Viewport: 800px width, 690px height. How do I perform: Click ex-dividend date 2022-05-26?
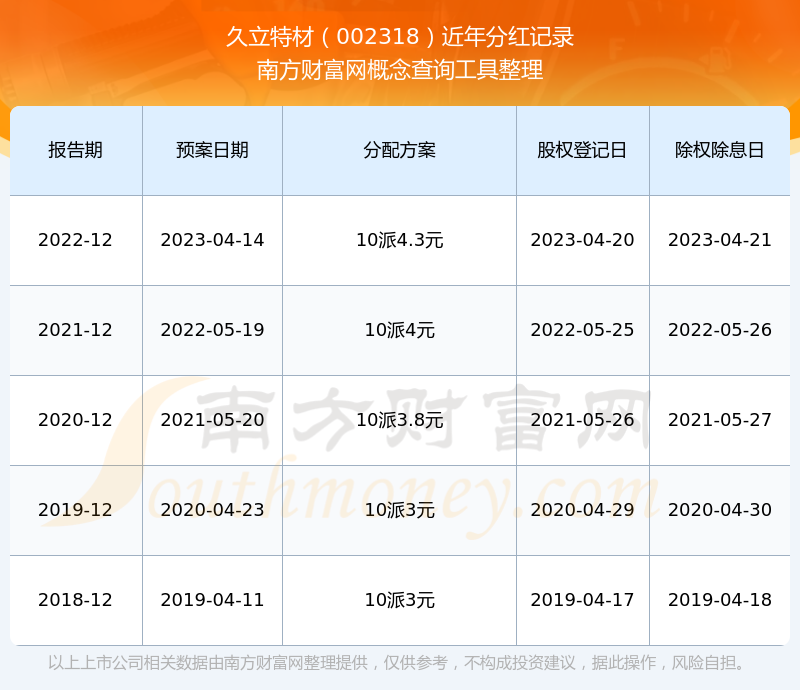coord(719,330)
